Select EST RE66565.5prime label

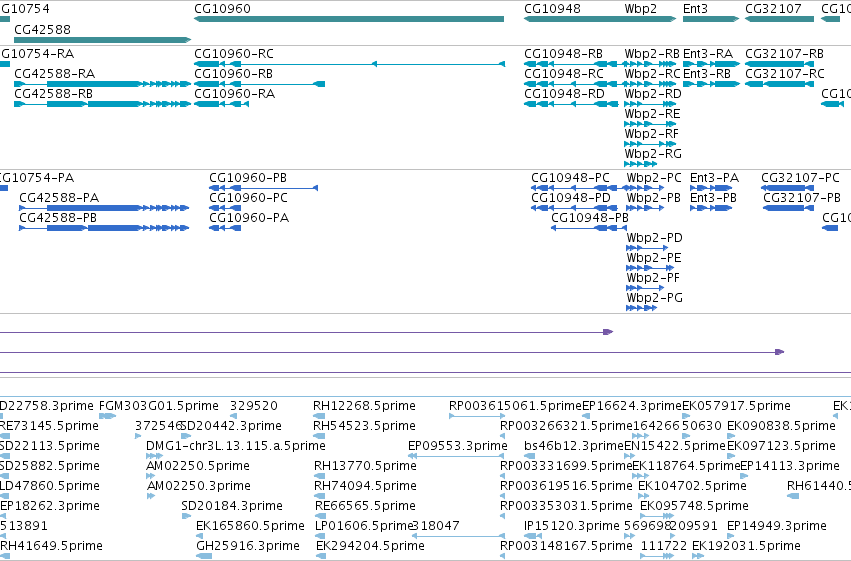click(365, 506)
